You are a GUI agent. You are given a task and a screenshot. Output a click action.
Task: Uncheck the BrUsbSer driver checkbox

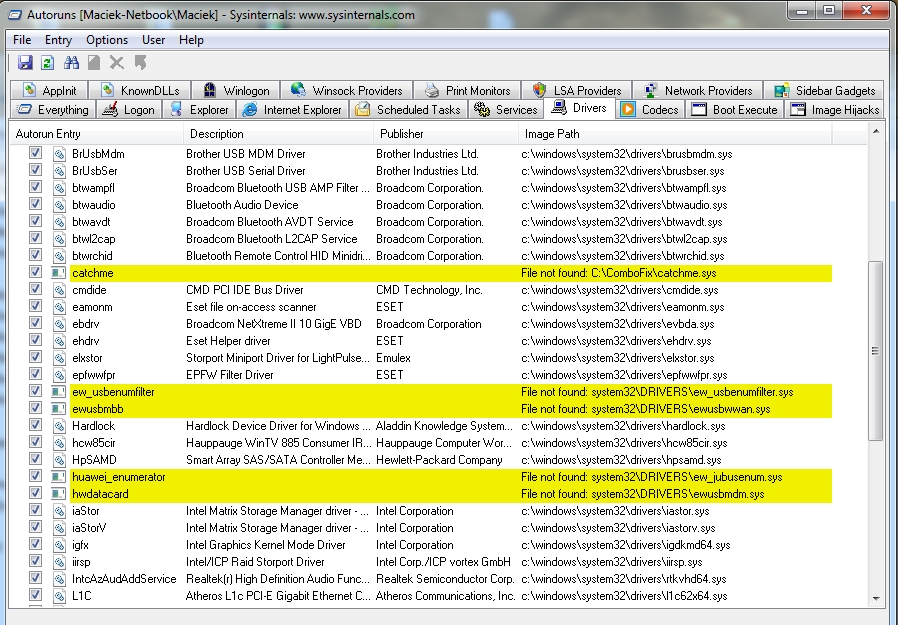point(35,170)
